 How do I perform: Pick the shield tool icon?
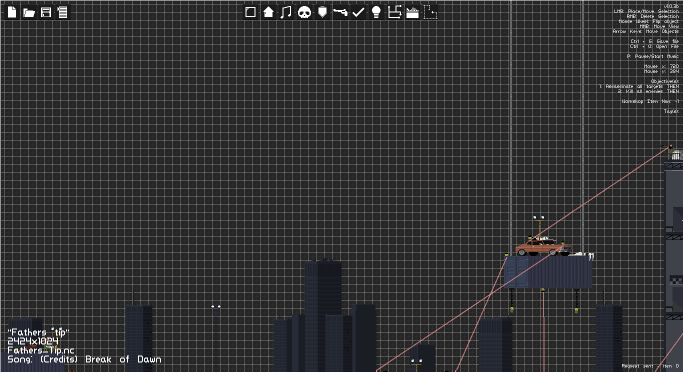[x=322, y=12]
